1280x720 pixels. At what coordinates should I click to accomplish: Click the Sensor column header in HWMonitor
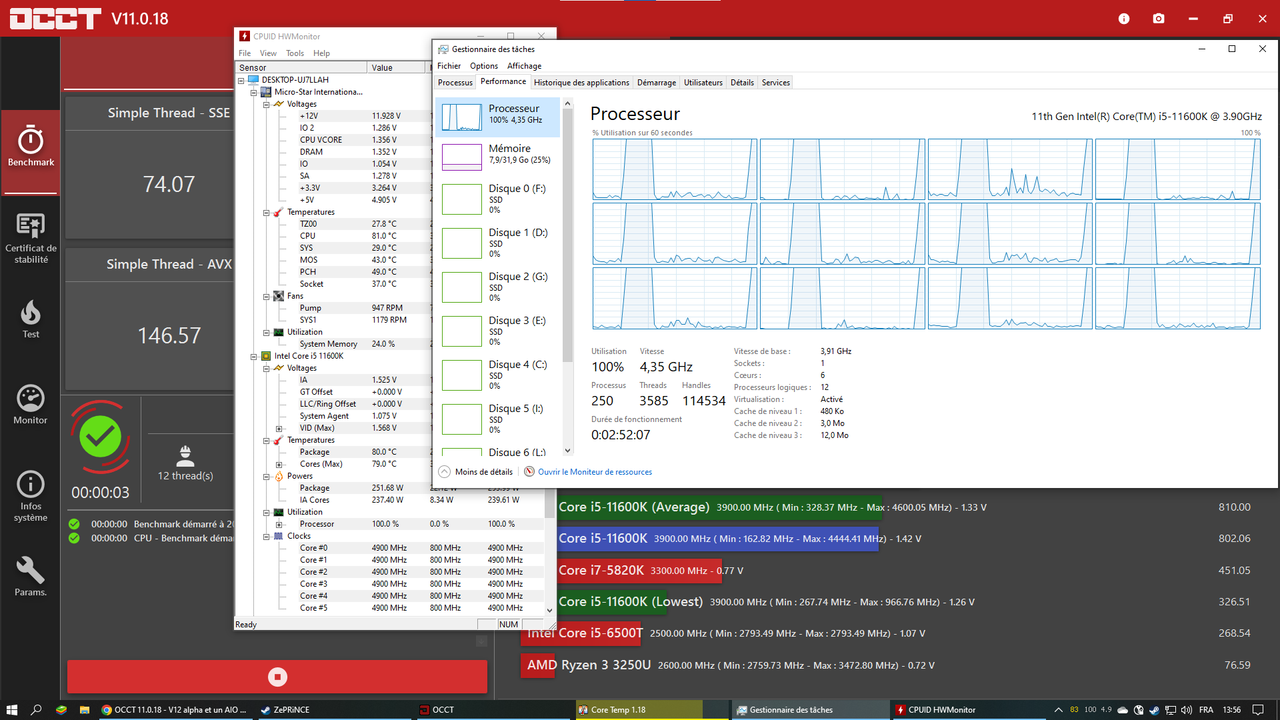point(301,68)
